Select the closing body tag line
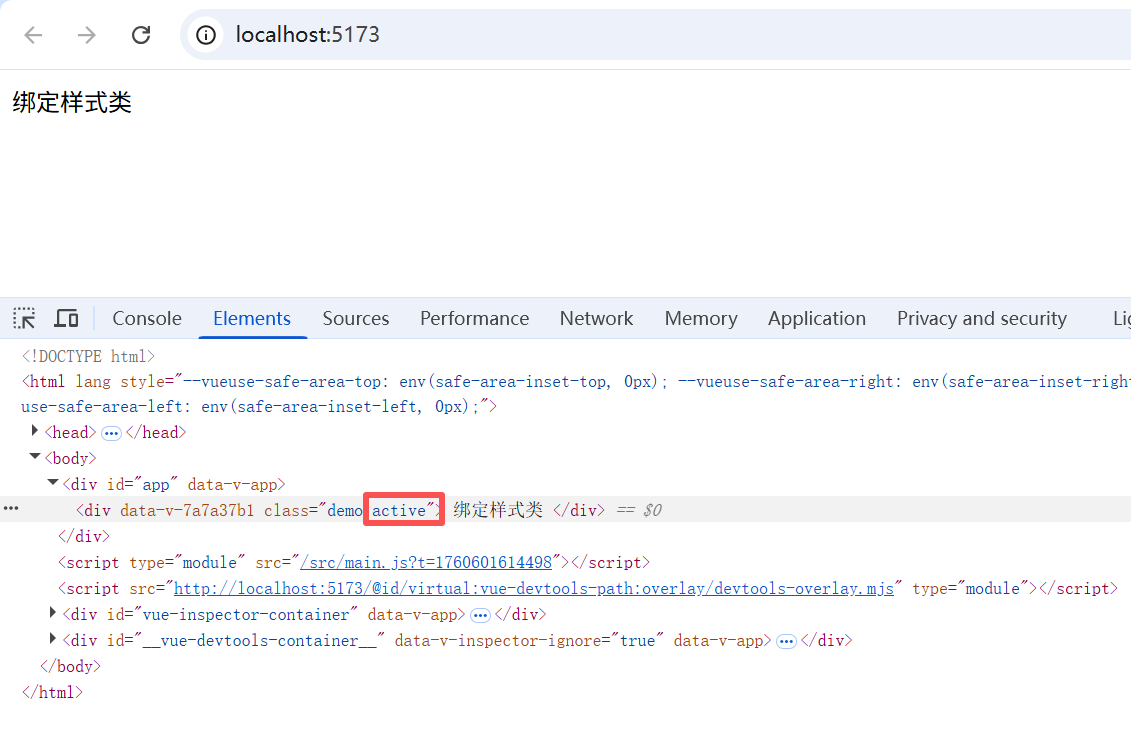The height and width of the screenshot is (729, 1131). (x=70, y=666)
